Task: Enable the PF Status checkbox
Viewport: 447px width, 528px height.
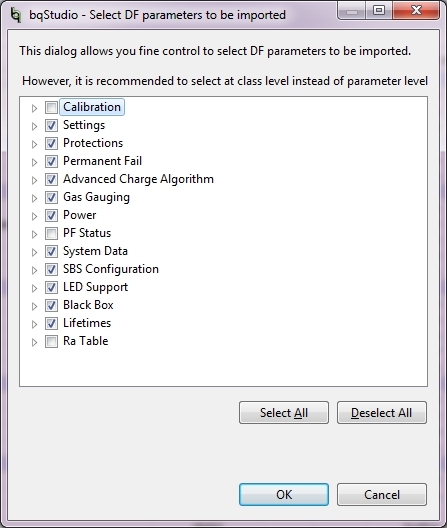Action: point(51,233)
